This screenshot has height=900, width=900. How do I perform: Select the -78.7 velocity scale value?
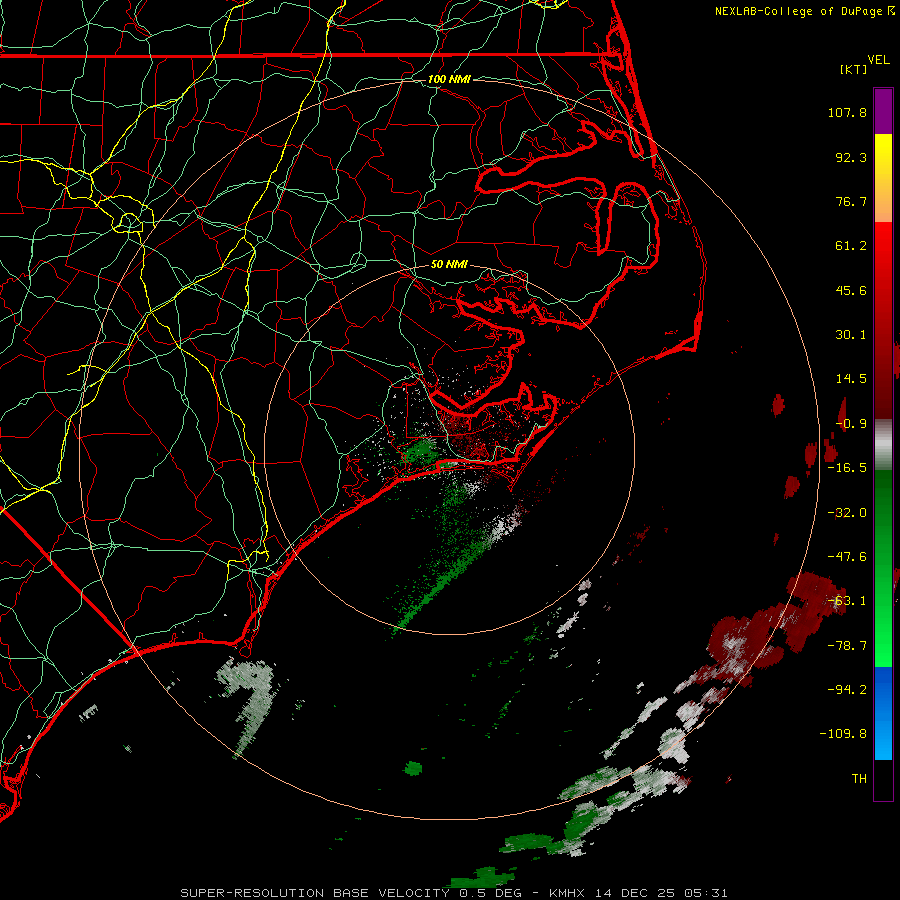pos(847,646)
